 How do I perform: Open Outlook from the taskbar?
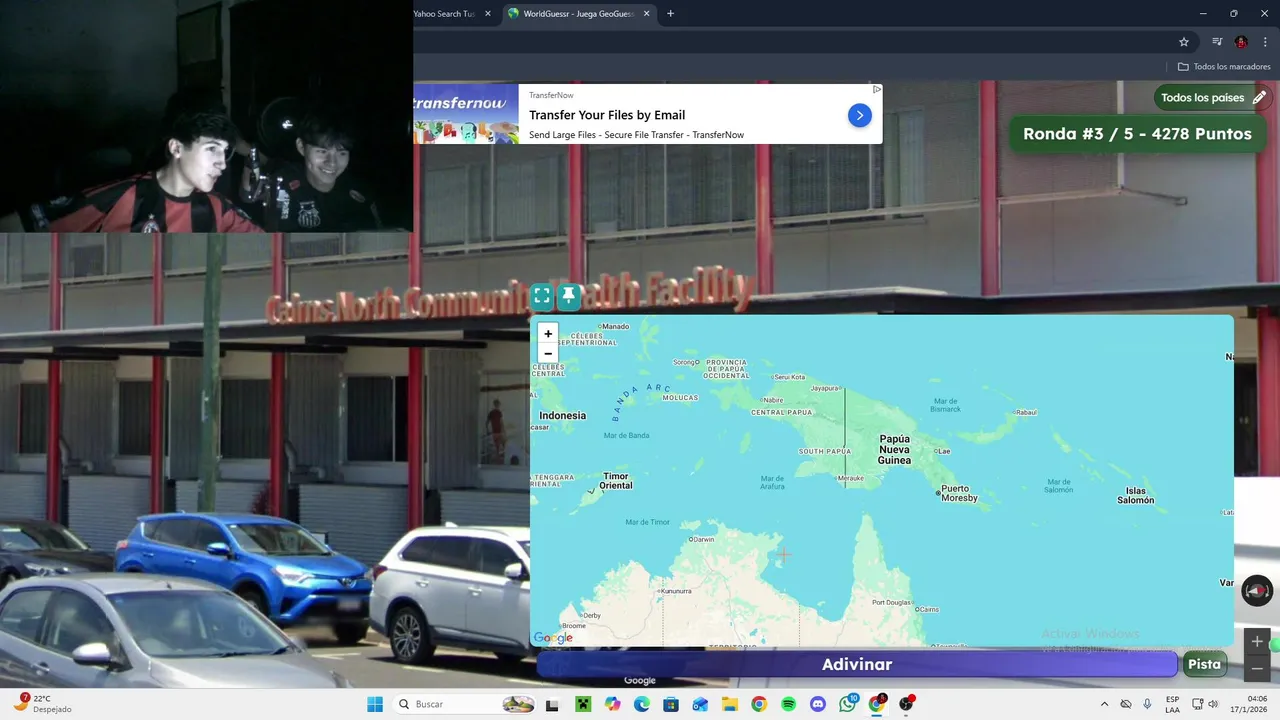(x=700, y=704)
